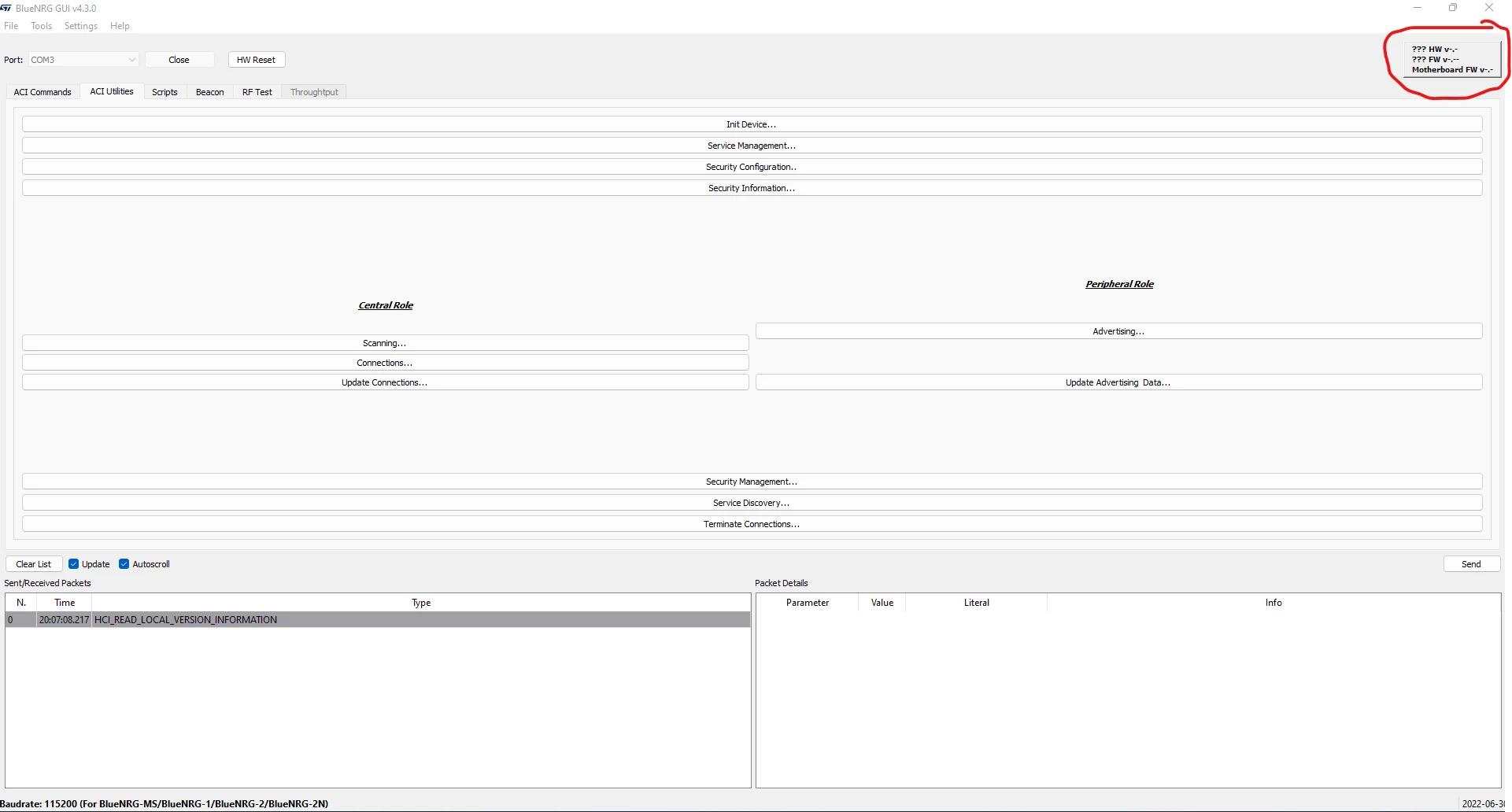Open Security Configuration dialog
This screenshot has height=812, width=1512.
pos(752,167)
